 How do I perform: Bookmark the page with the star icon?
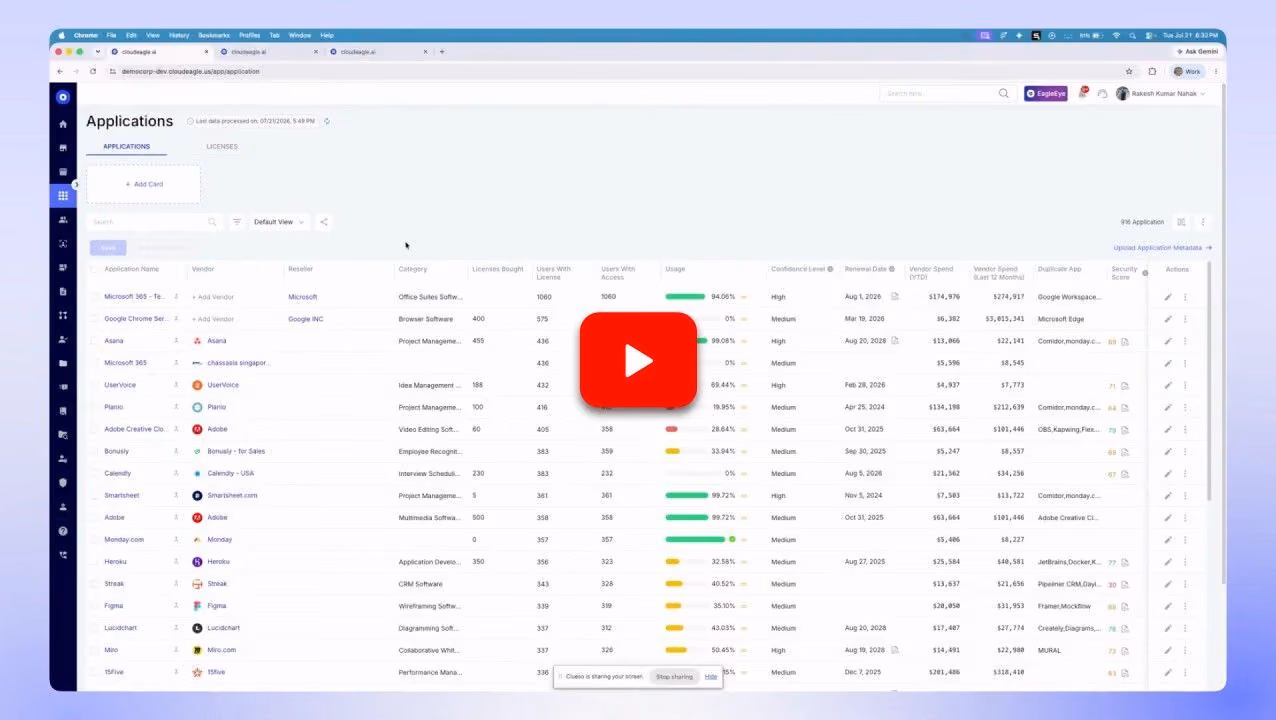1129,71
